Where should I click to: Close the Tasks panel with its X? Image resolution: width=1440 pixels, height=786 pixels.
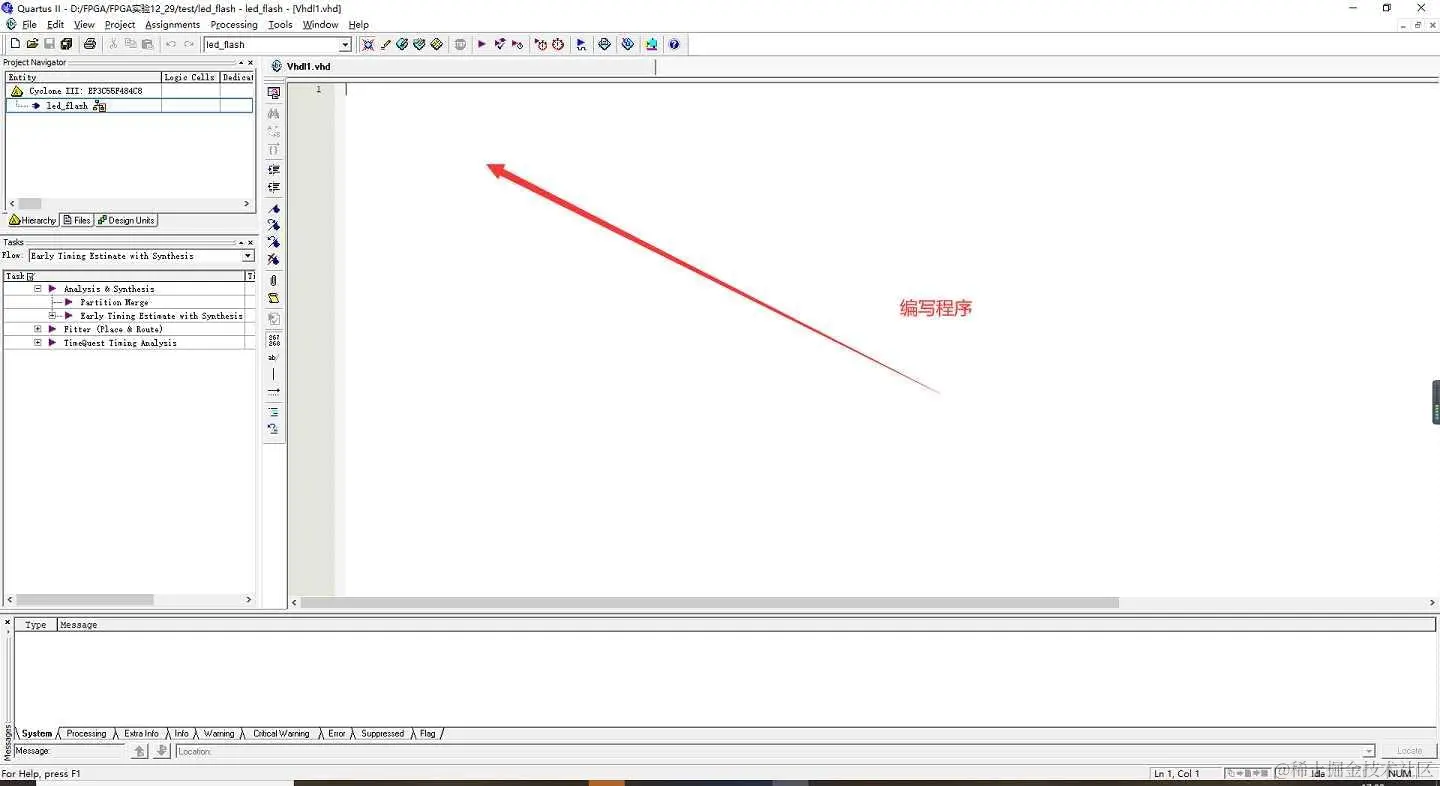coord(250,242)
